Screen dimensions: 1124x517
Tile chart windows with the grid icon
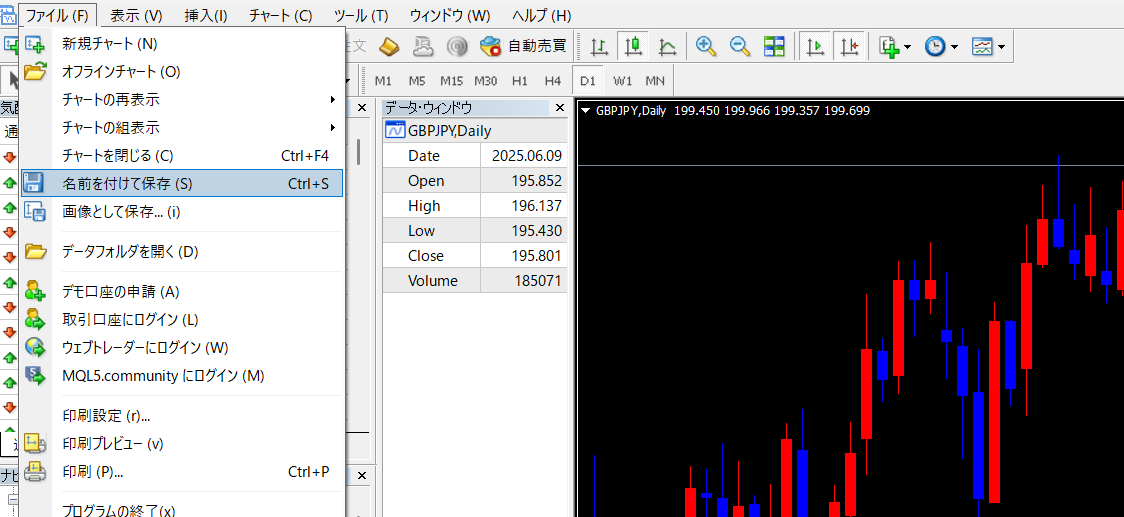(774, 47)
